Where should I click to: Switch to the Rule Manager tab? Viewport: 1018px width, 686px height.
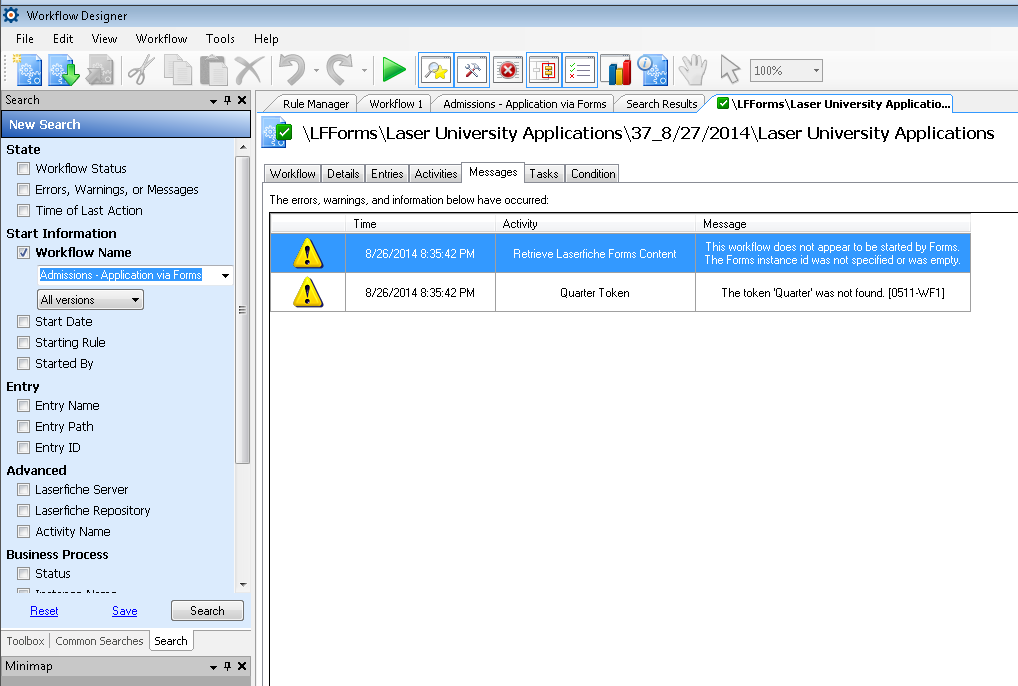(316, 104)
